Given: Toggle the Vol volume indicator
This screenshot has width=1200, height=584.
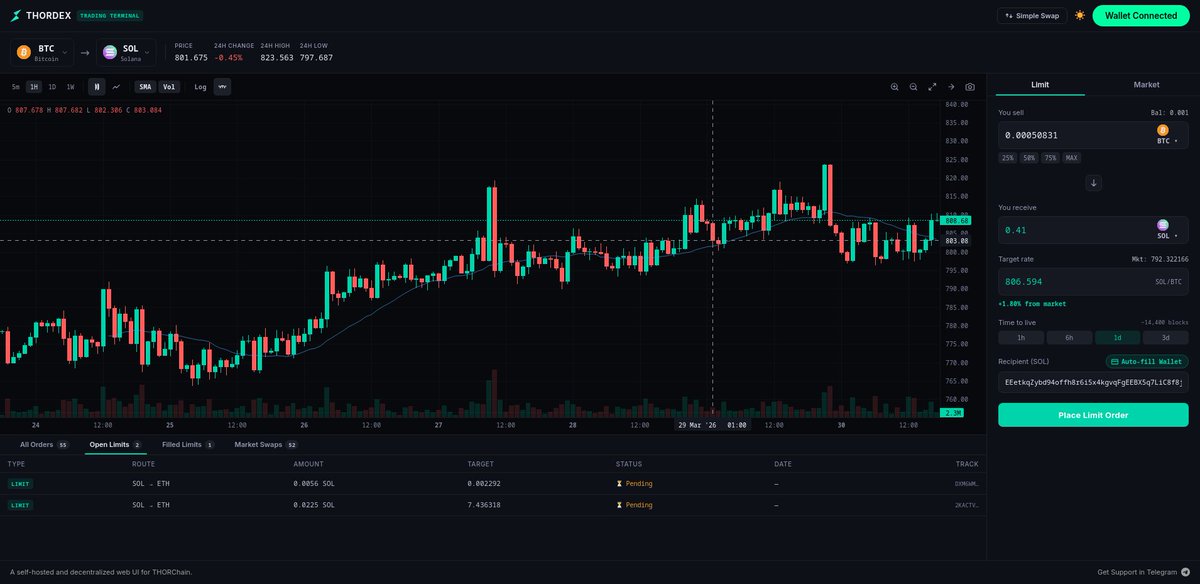Looking at the screenshot, I should [169, 87].
